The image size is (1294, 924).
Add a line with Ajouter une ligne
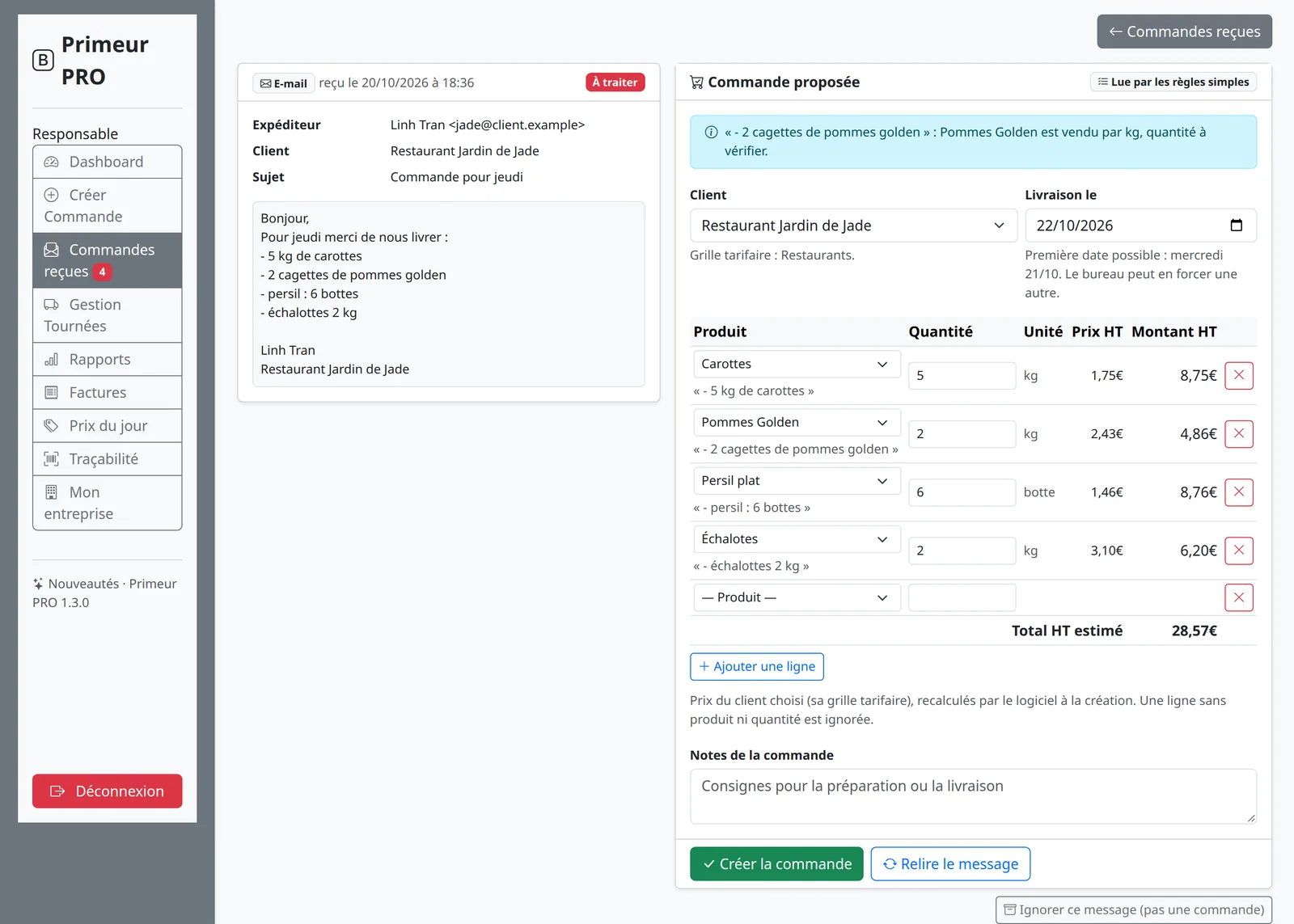pyautogui.click(x=757, y=667)
